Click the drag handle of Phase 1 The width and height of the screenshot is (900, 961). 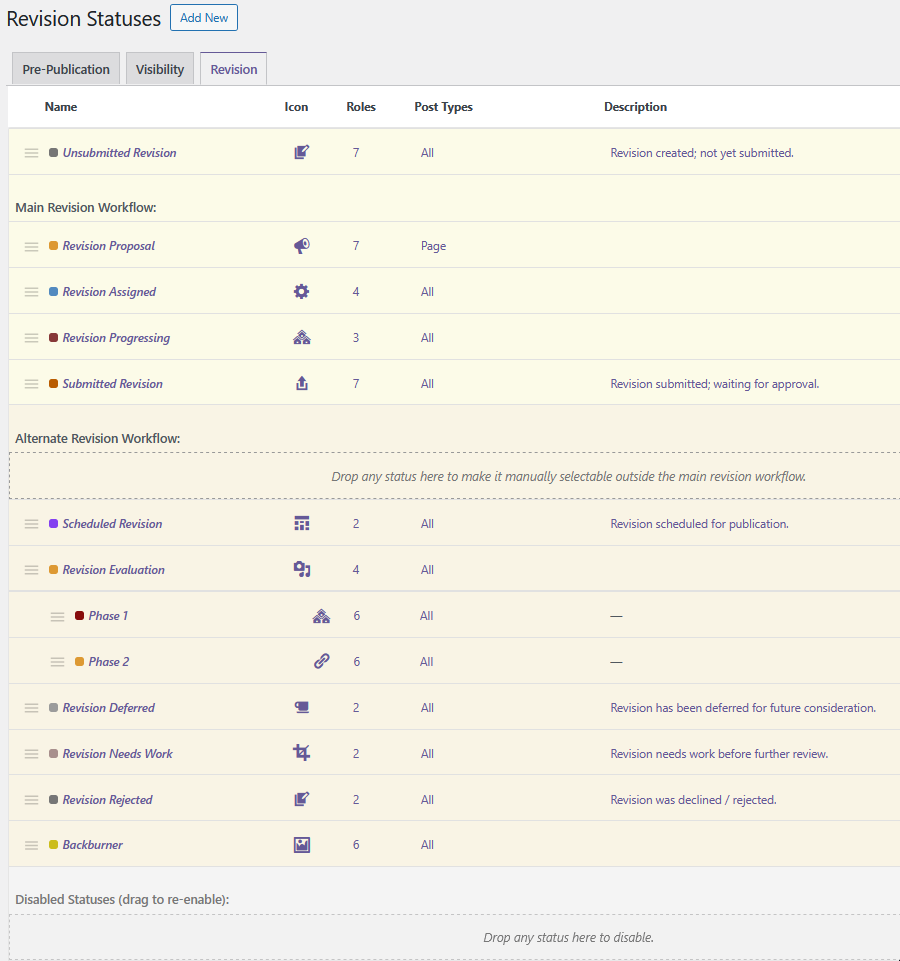pos(57,617)
